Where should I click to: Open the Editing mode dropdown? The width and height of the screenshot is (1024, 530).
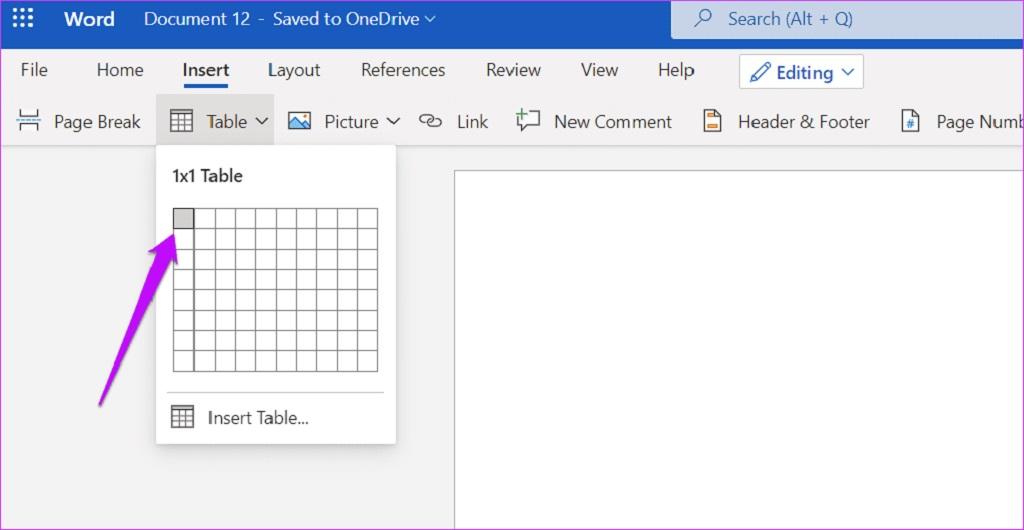pyautogui.click(x=801, y=72)
